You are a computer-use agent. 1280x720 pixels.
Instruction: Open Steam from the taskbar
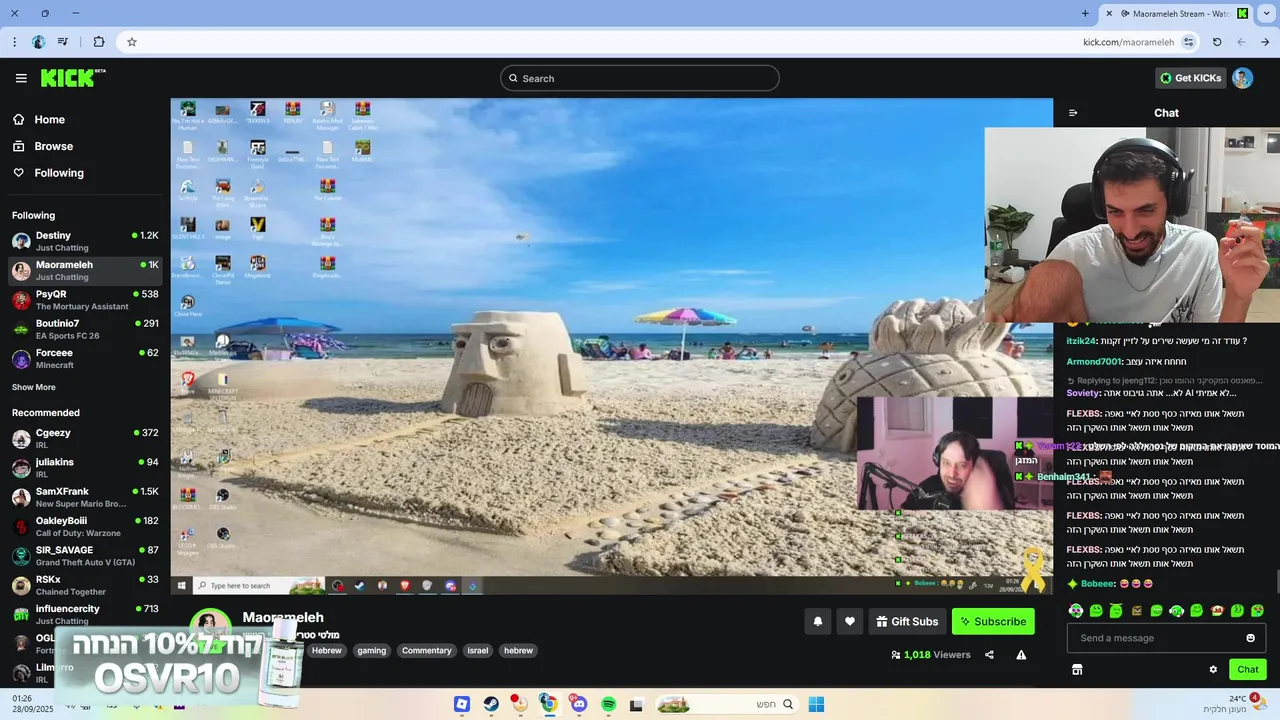click(x=490, y=704)
